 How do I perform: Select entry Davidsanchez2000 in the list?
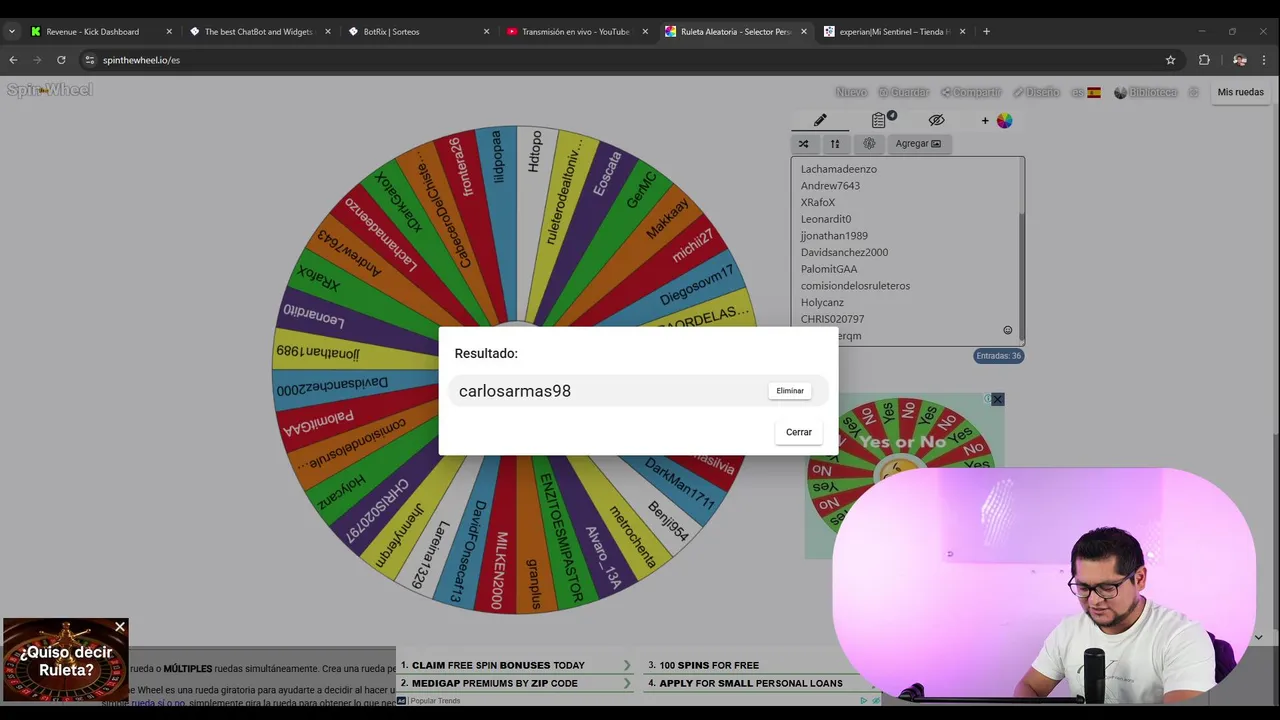coord(844,252)
